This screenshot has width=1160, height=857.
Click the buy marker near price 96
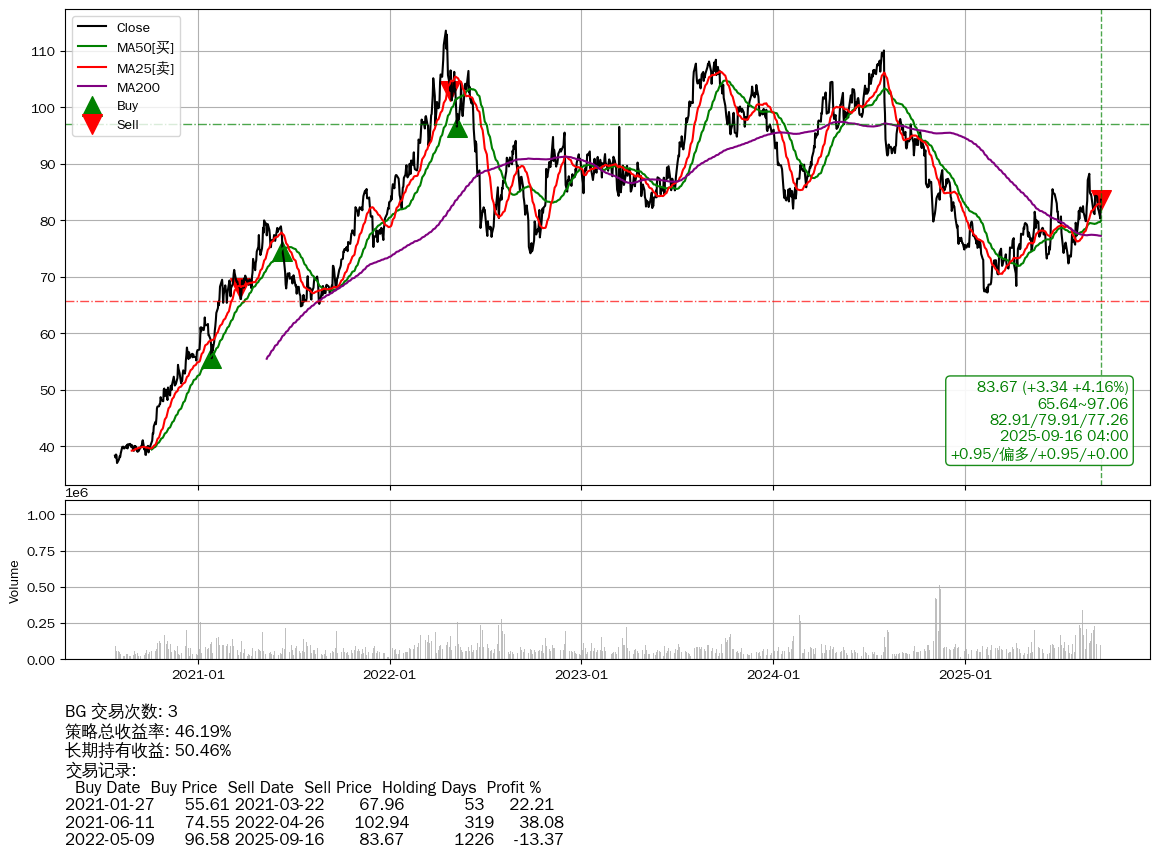(457, 127)
